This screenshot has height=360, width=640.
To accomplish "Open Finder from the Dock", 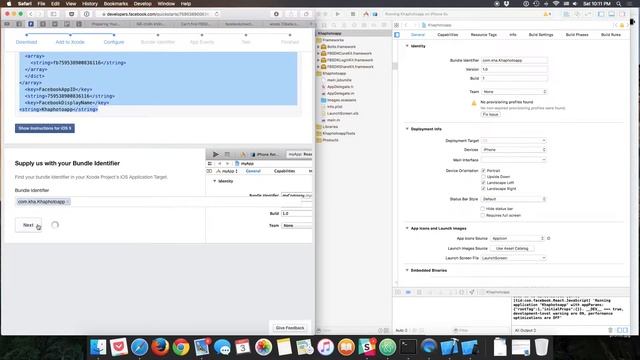I will (x=98, y=347).
